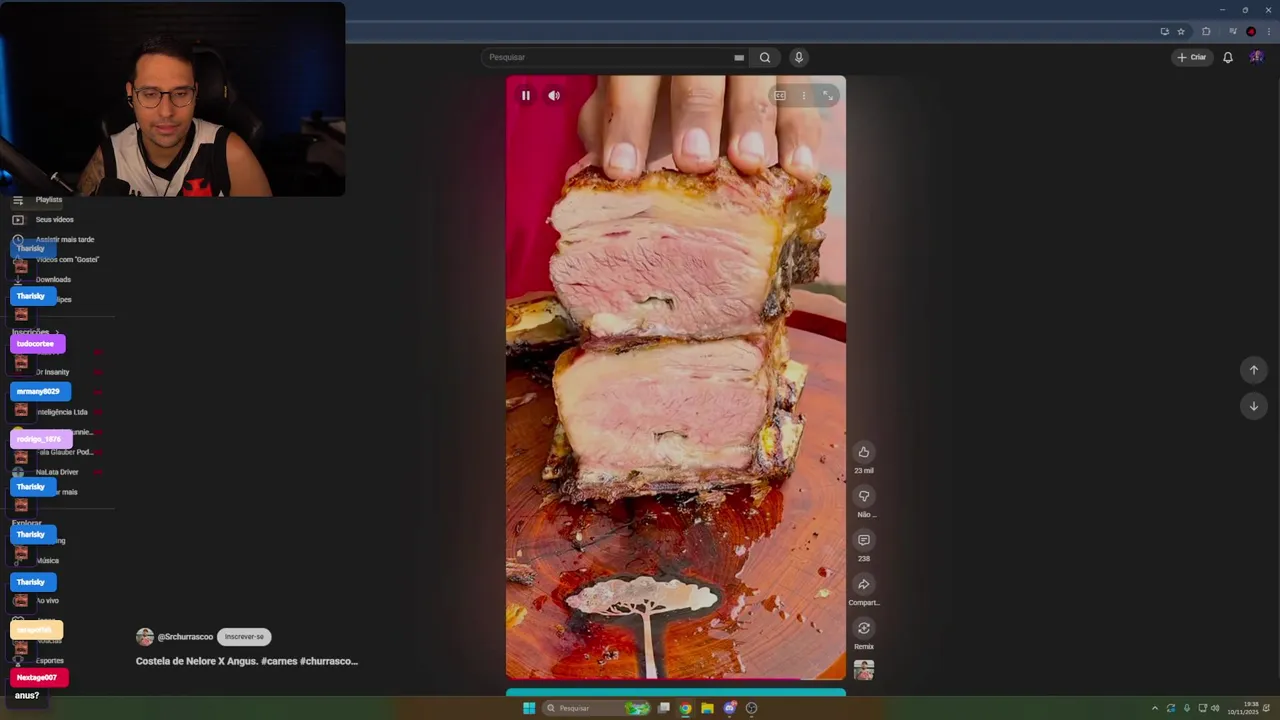Open Chrome from the taskbar
This screenshot has width=1280, height=720.
pos(685,708)
